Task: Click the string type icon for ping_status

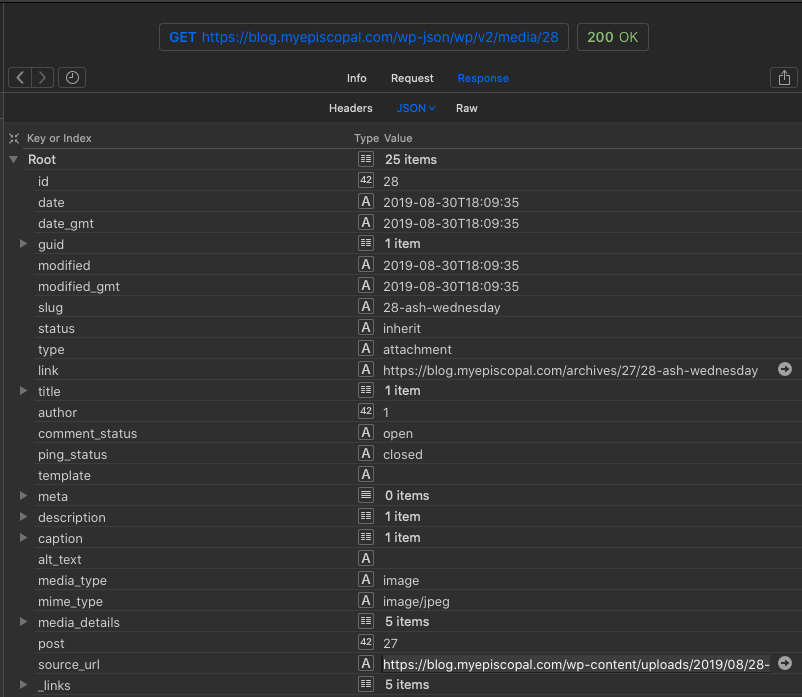Action: 366,454
